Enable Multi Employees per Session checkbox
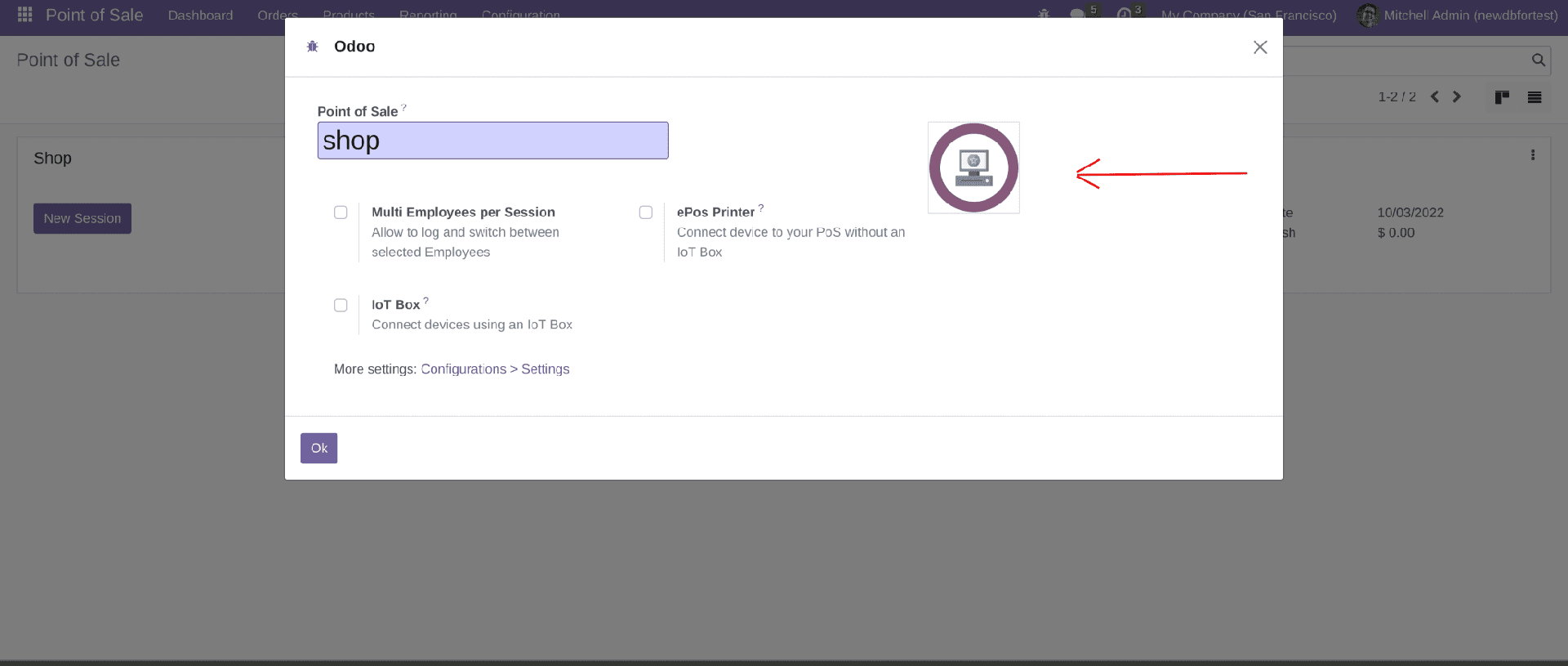Screen dimensions: 1568x666 tap(341, 212)
